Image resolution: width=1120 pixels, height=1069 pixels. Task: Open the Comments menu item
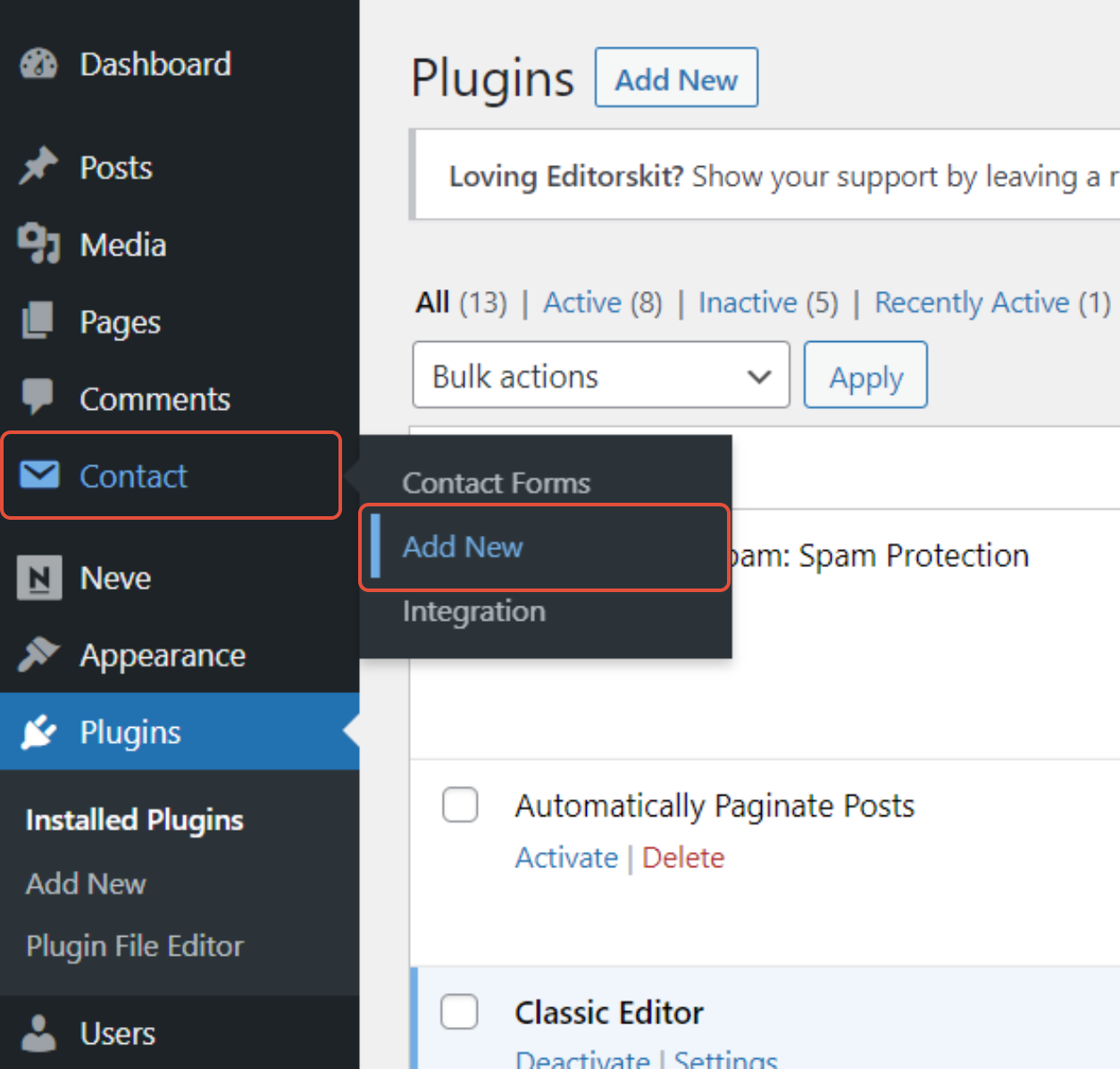pos(180,398)
